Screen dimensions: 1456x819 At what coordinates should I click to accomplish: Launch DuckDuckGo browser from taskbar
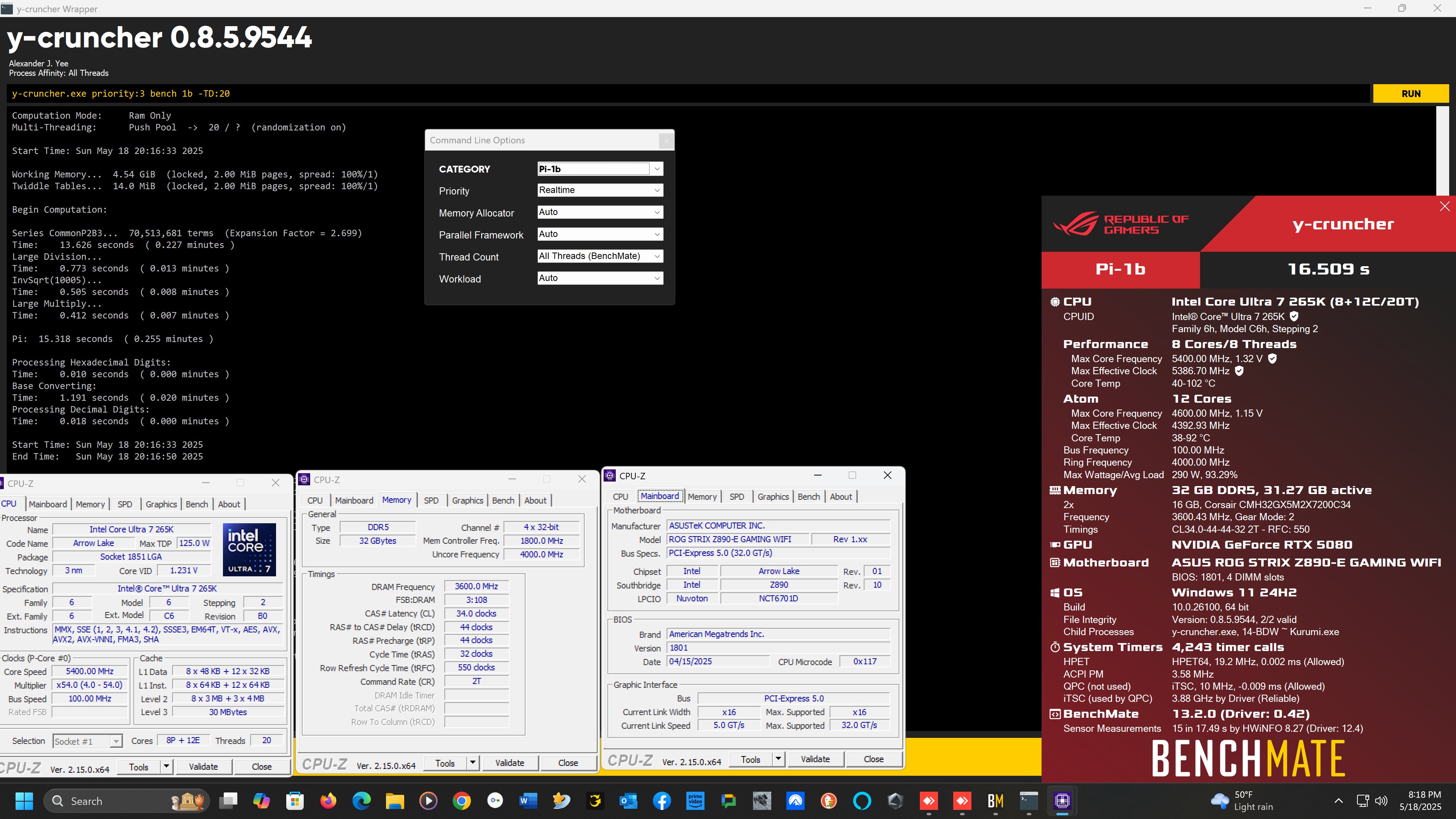point(828,800)
